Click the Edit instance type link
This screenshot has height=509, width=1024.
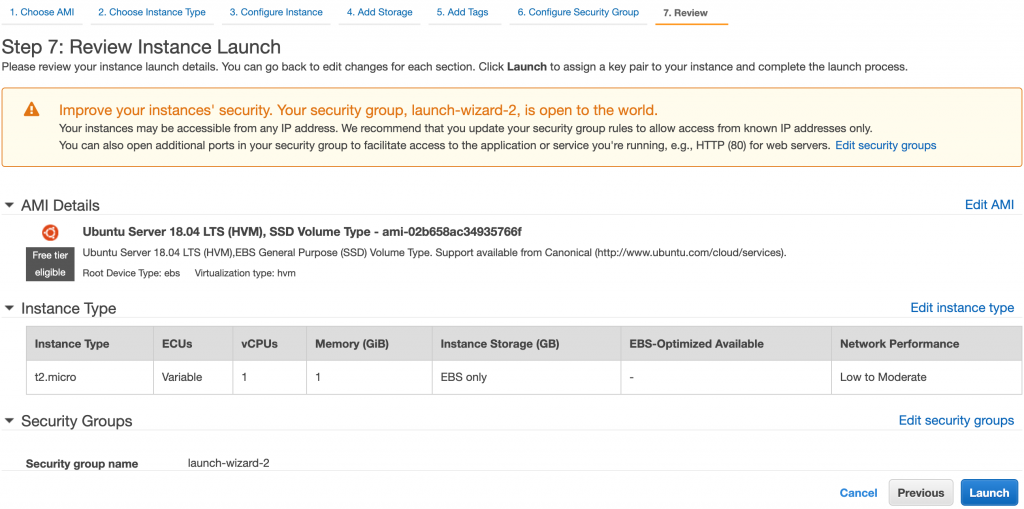pos(962,308)
